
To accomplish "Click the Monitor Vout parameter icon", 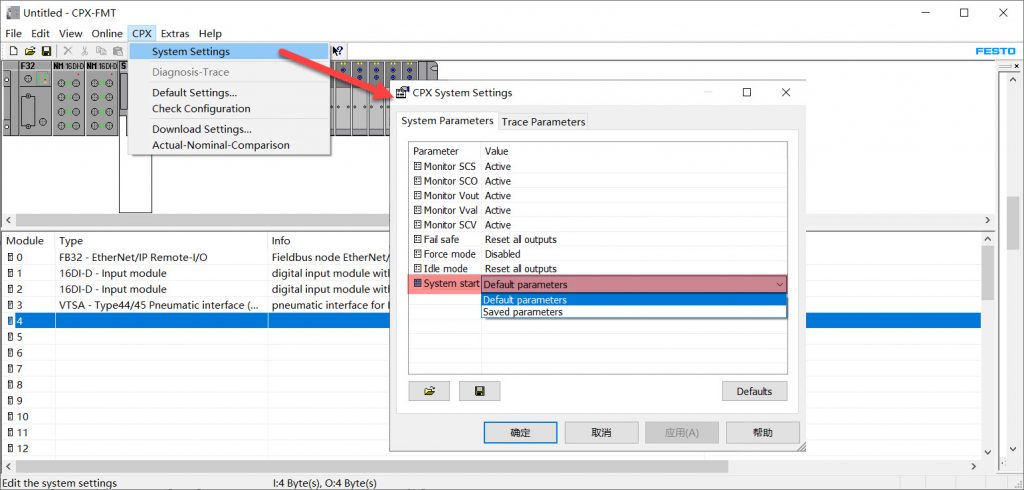I will 418,195.
